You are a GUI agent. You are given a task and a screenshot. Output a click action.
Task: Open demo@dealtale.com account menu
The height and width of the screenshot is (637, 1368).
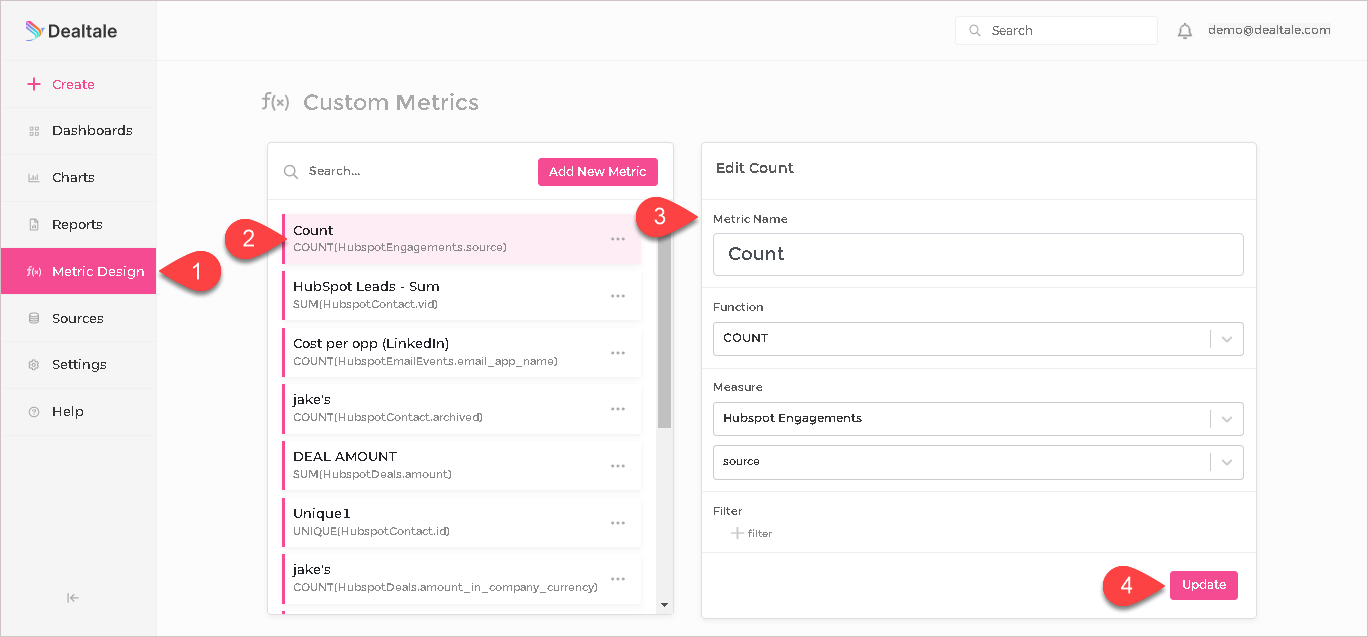pos(1269,30)
